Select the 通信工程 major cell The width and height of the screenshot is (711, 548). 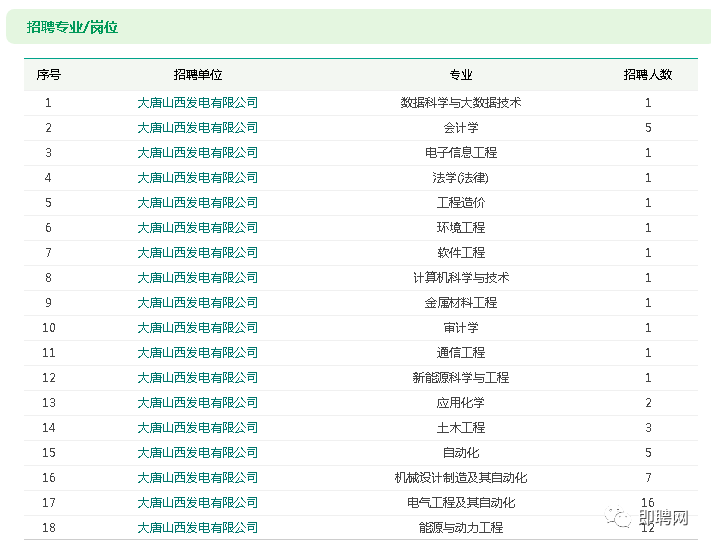point(461,353)
